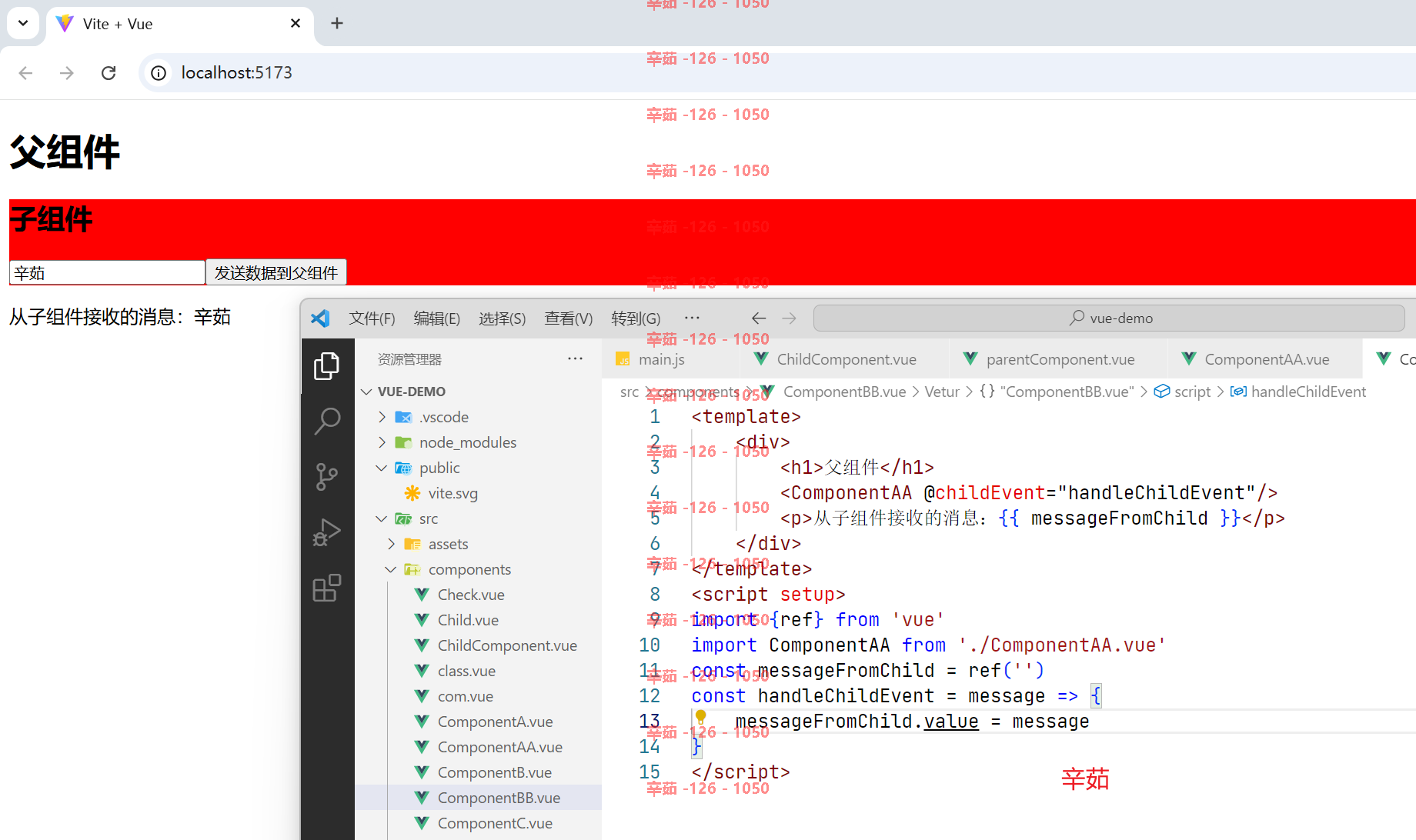Open the browser tab search dropdown
Image resolution: width=1416 pixels, height=840 pixels.
tap(23, 23)
